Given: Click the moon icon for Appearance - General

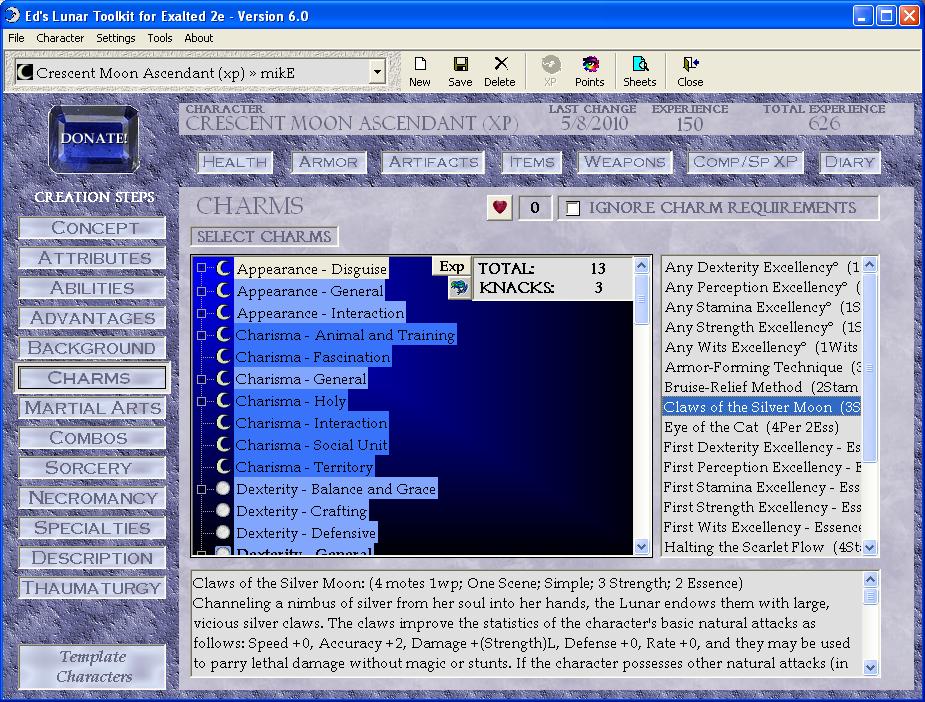Looking at the screenshot, I should tap(223, 290).
